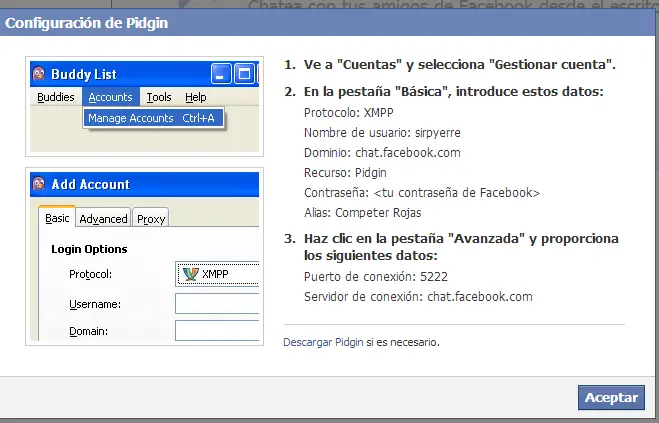
Task: Click the Contraseña instruction line
Action: tap(422, 193)
